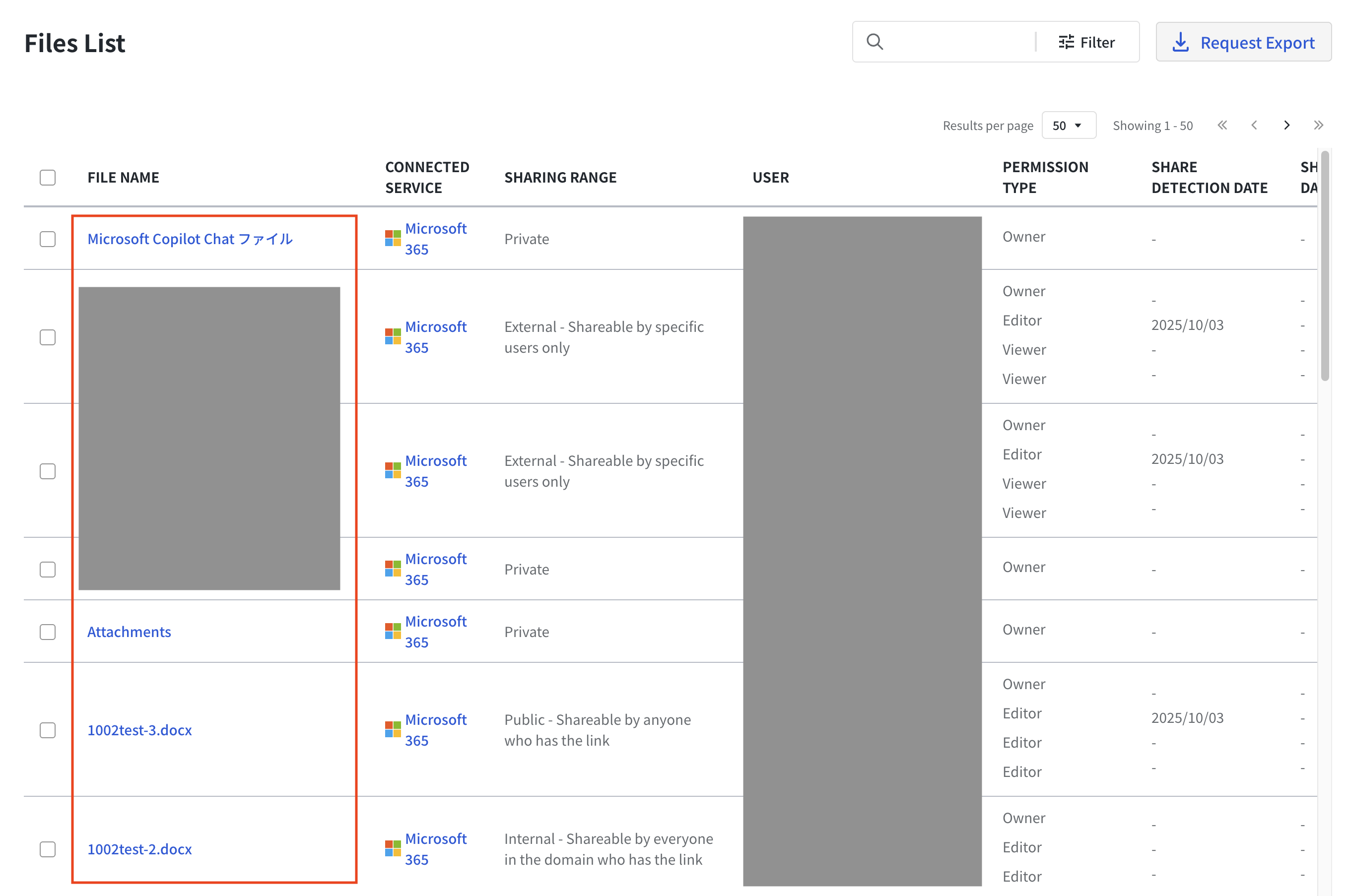Viewport: 1347px width, 896px height.
Task: Check the Microsoft Copilot Chat row checkbox
Action: 48,239
